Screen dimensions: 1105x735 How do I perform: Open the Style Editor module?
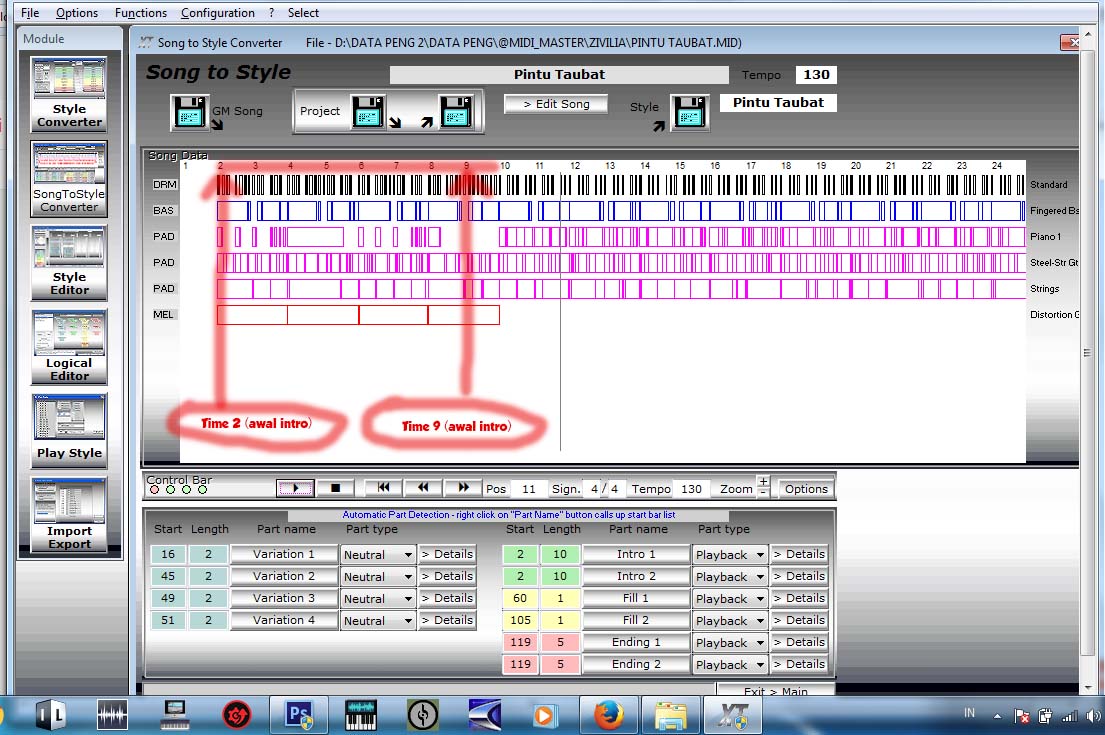point(68,264)
